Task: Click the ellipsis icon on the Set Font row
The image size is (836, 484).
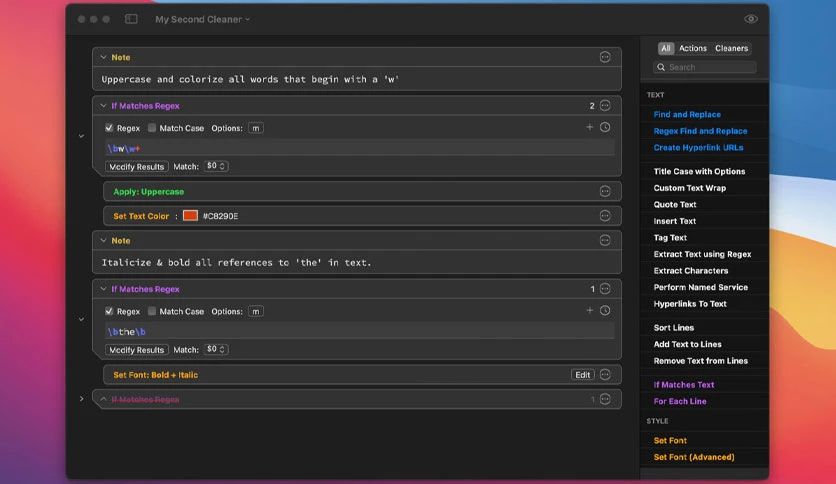Action: 605,375
